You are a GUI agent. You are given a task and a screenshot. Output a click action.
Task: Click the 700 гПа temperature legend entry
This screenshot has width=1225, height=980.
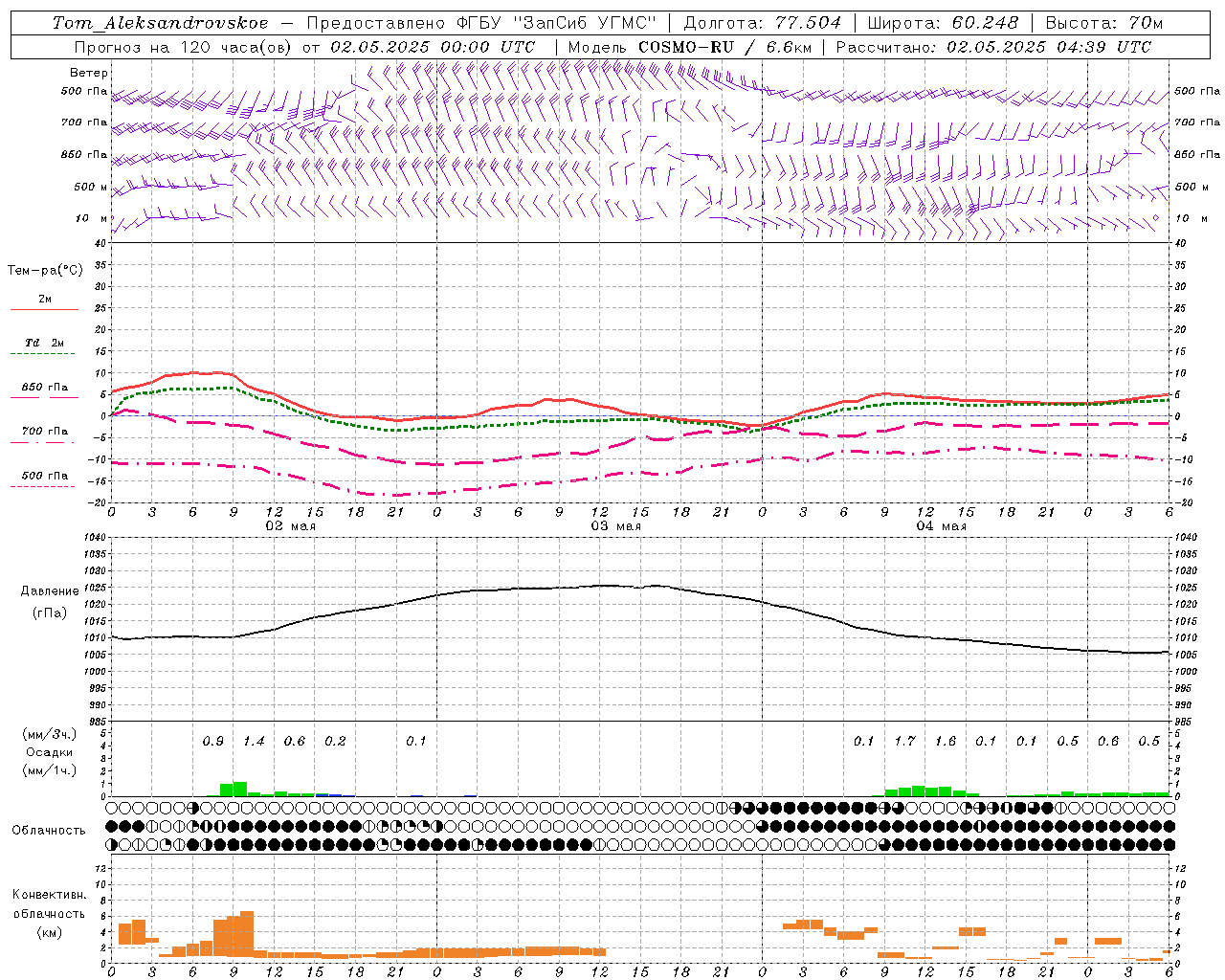[45, 431]
